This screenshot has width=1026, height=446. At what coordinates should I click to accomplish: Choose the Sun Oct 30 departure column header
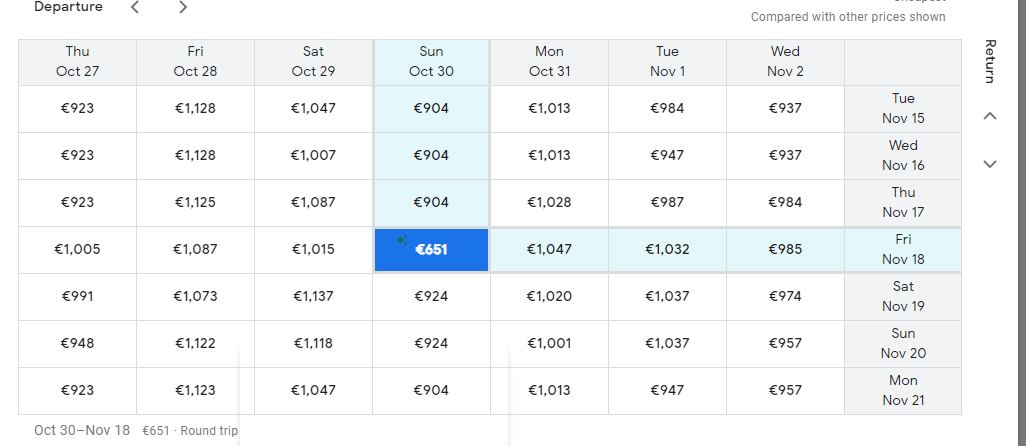pyautogui.click(x=431, y=61)
